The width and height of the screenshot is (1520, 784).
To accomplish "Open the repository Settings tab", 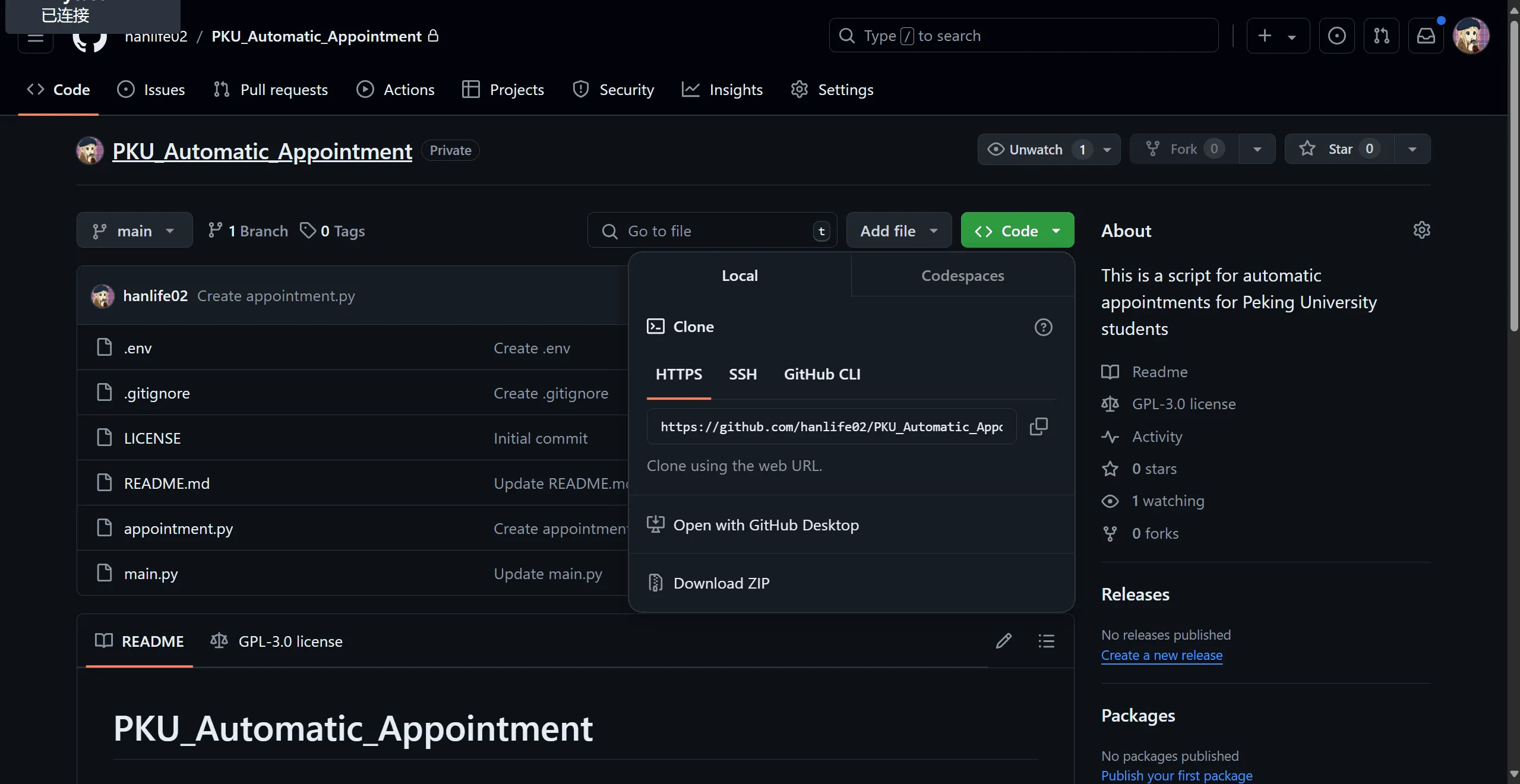I will tap(832, 90).
